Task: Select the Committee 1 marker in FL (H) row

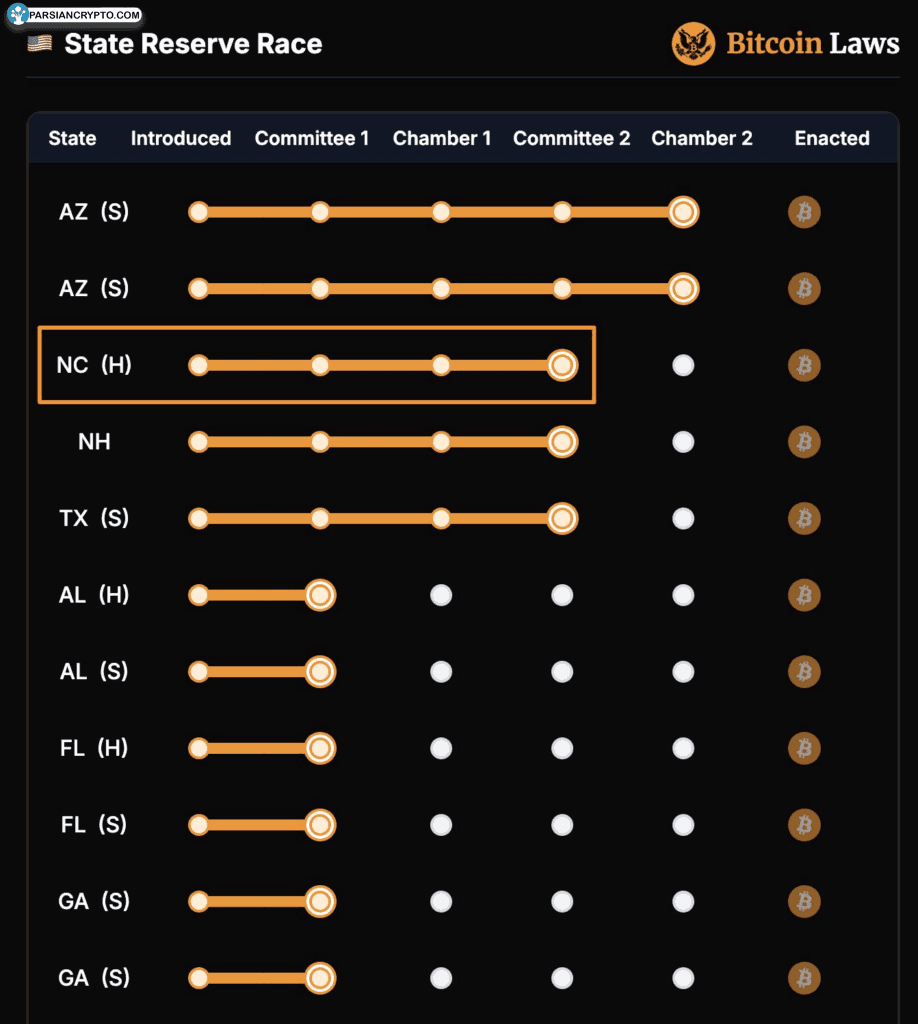Action: pos(320,748)
